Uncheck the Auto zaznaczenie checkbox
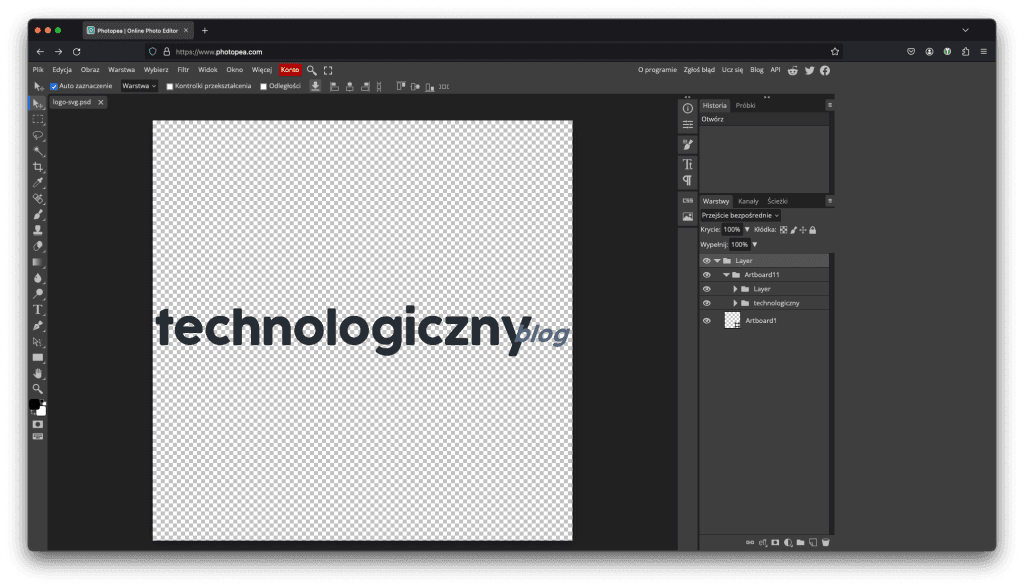1024x588 pixels. pos(54,86)
